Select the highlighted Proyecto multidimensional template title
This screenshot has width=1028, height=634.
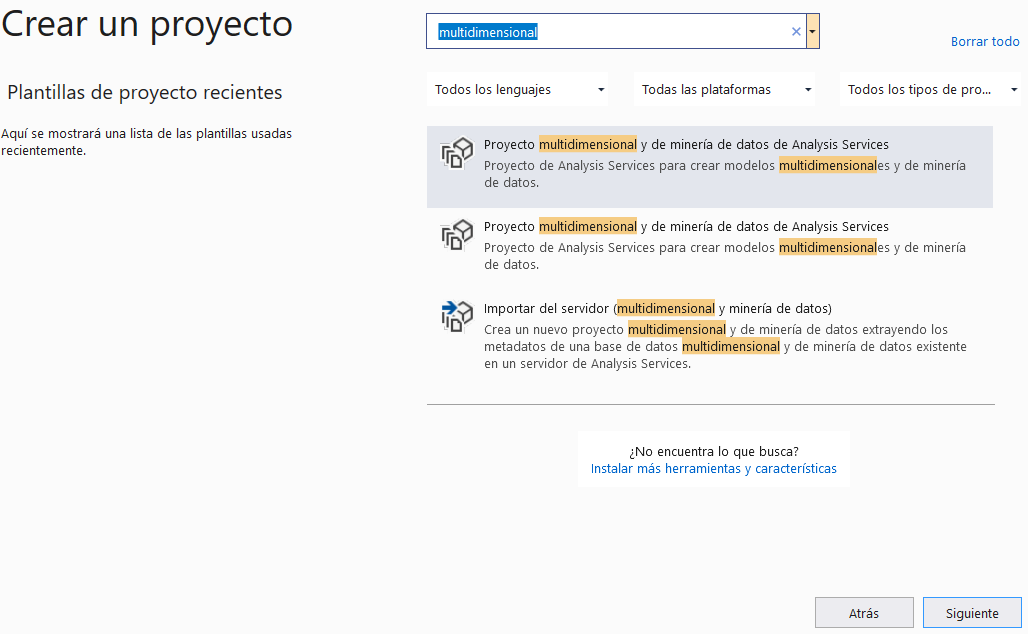(x=686, y=145)
